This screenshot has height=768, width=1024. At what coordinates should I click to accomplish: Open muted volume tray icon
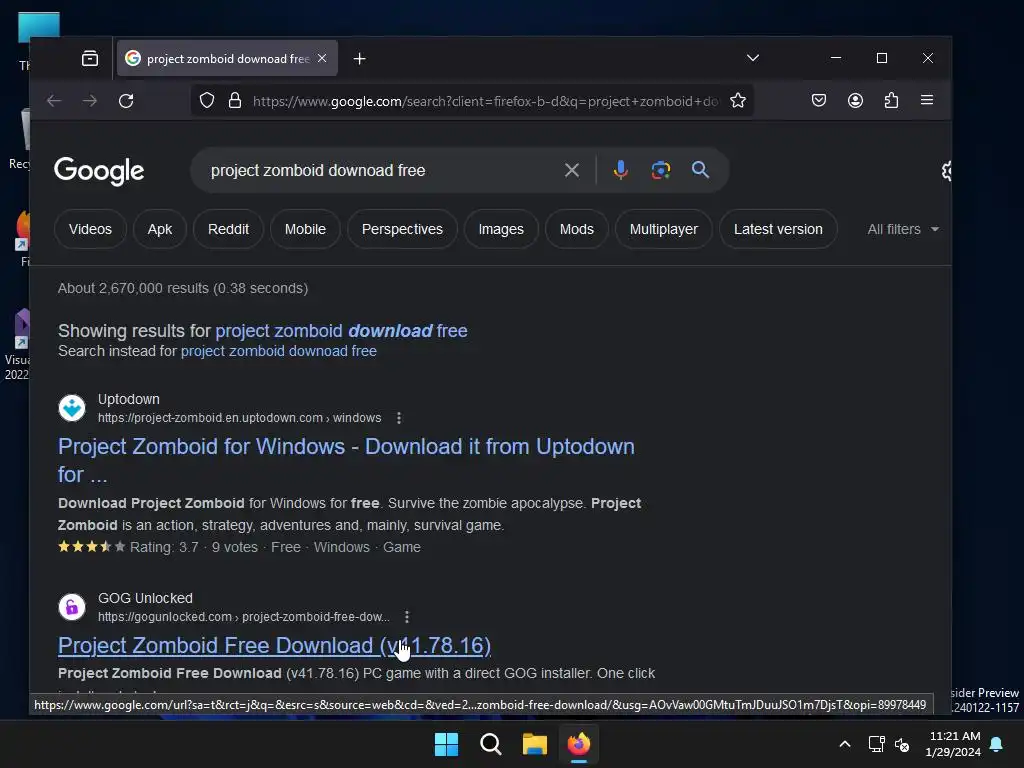[902, 744]
